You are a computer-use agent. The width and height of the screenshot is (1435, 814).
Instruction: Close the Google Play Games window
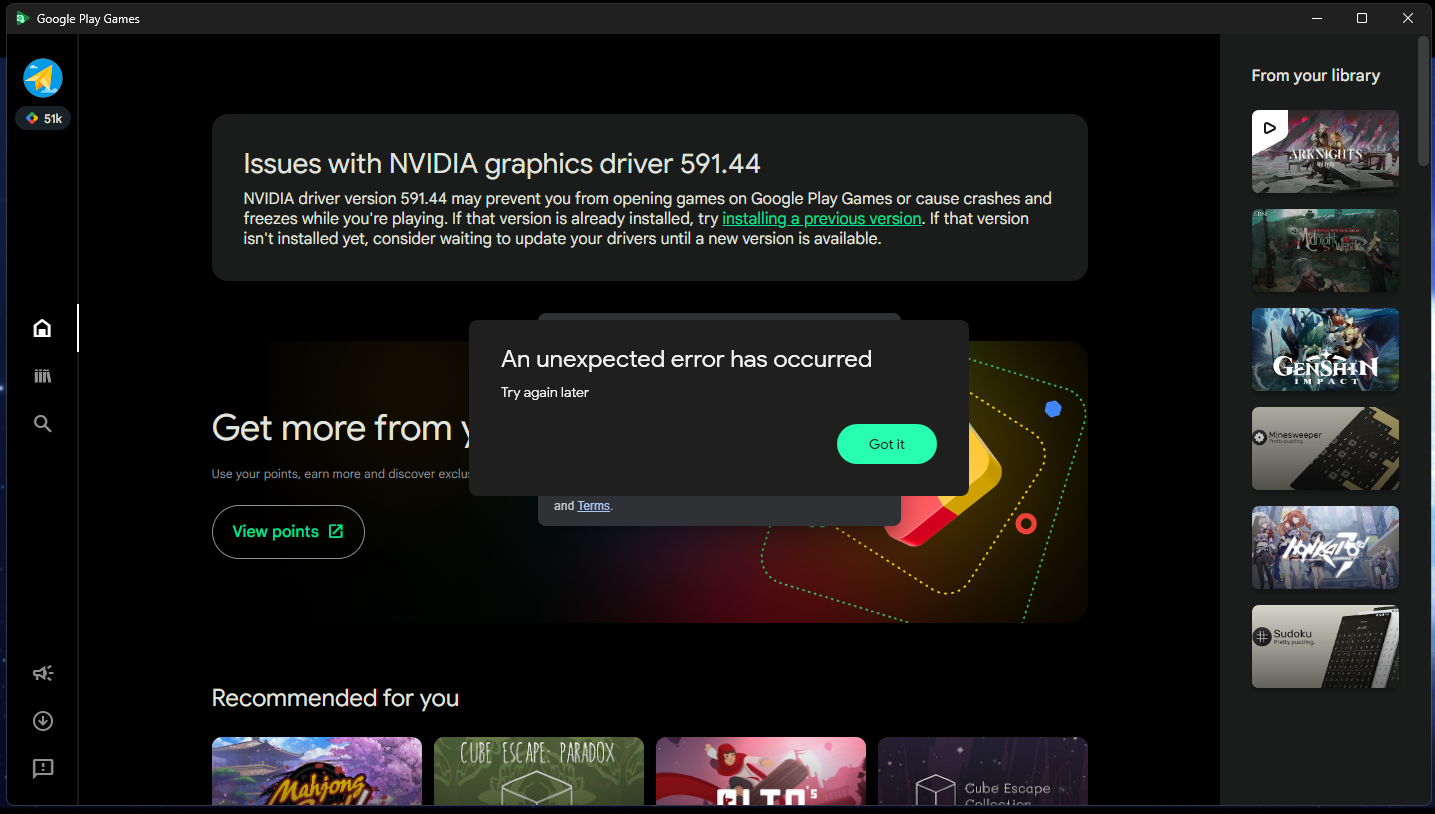[1407, 18]
